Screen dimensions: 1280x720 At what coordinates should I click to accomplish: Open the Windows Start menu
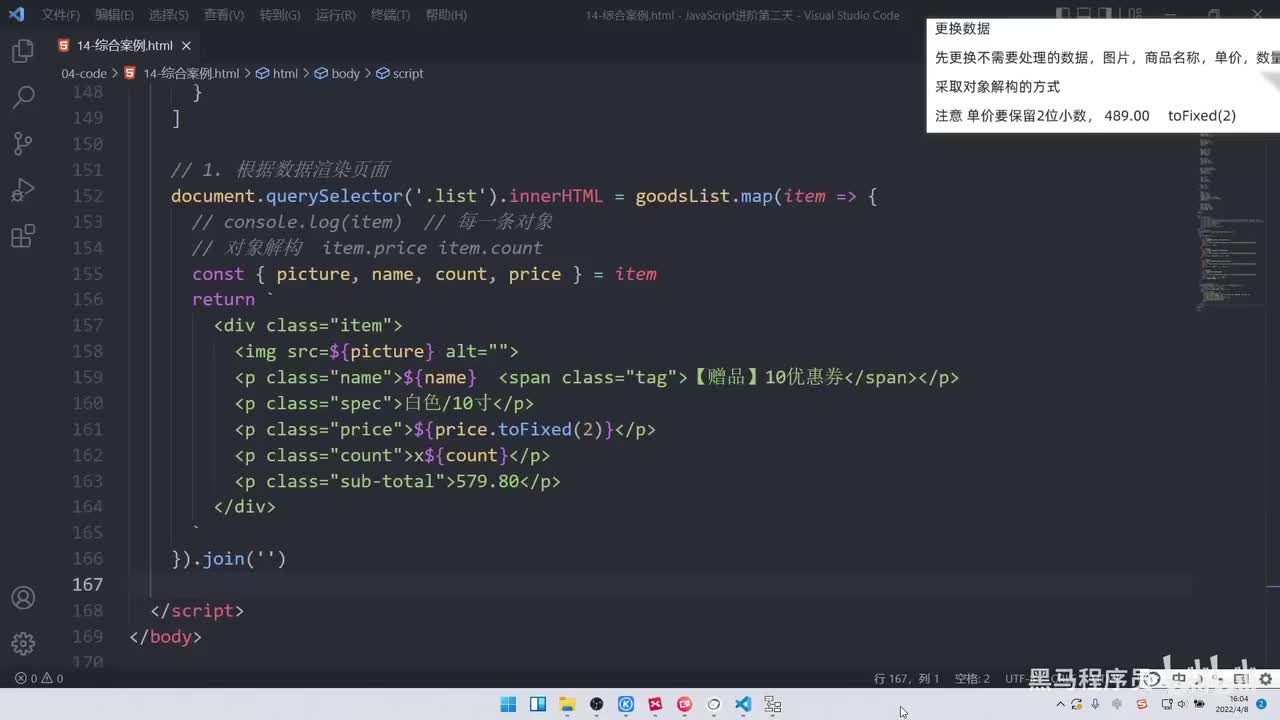[508, 704]
